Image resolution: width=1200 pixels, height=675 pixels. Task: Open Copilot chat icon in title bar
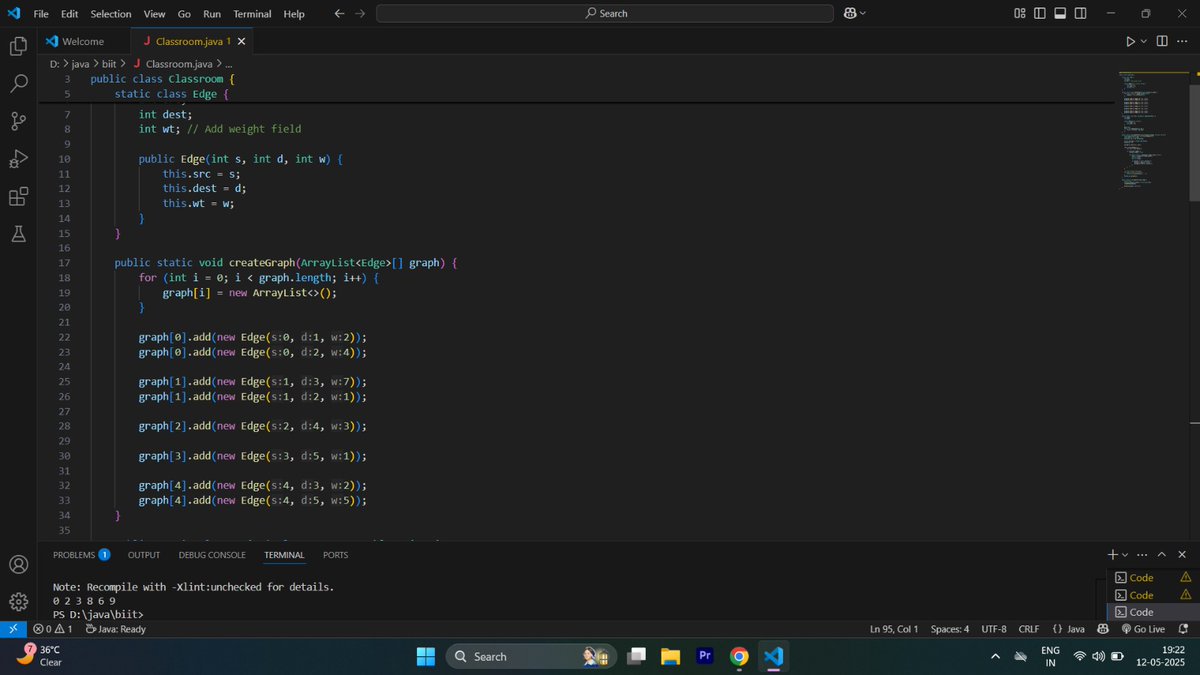coord(849,14)
